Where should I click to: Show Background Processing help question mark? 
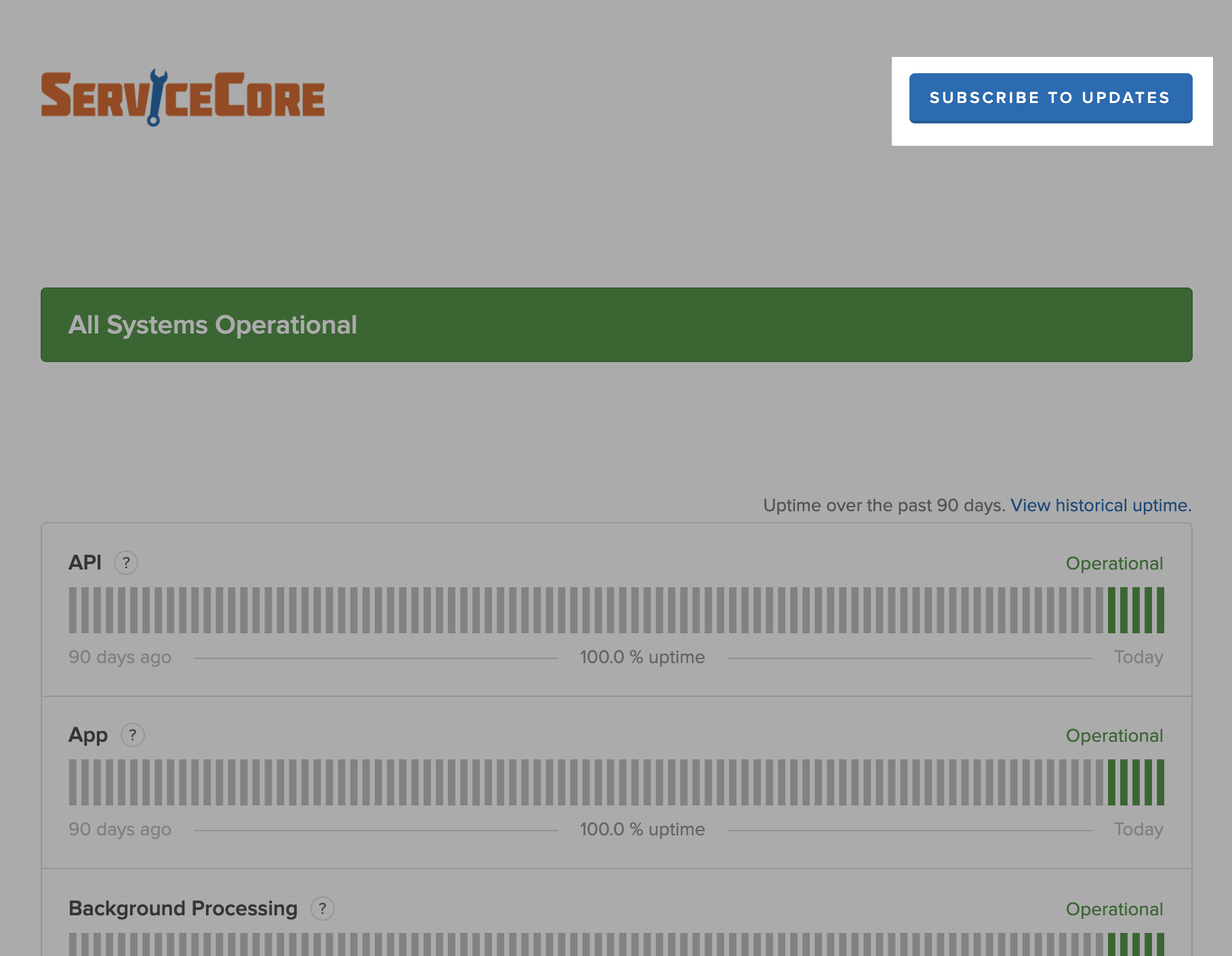coord(323,909)
